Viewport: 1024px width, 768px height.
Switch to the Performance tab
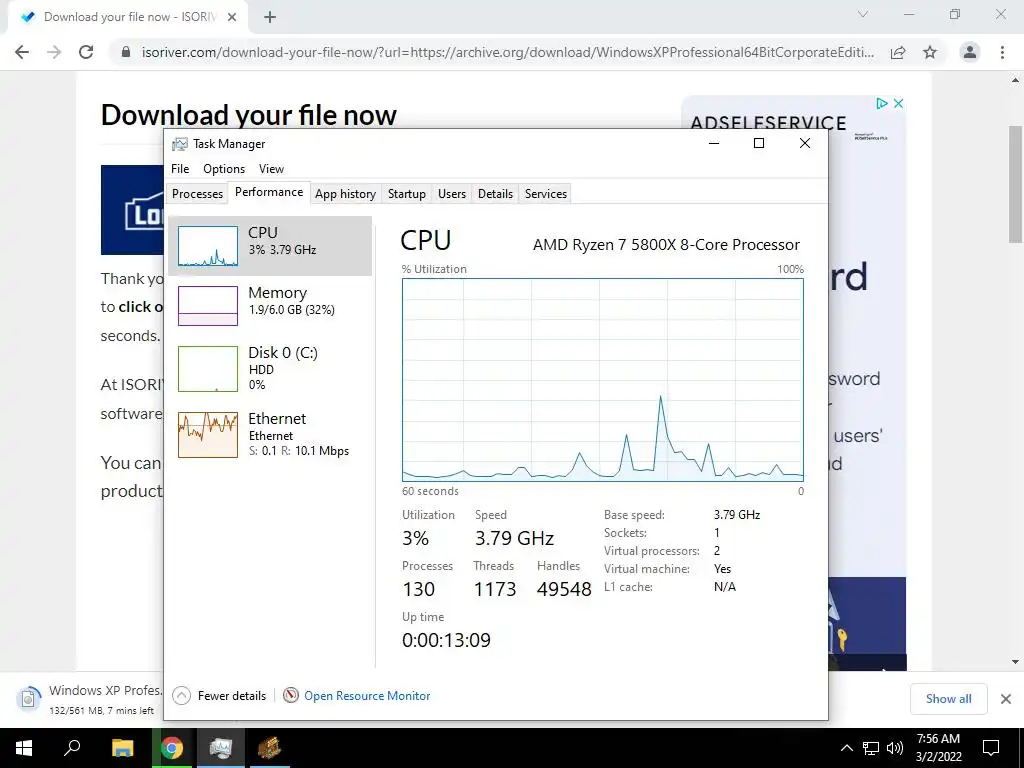(x=269, y=192)
